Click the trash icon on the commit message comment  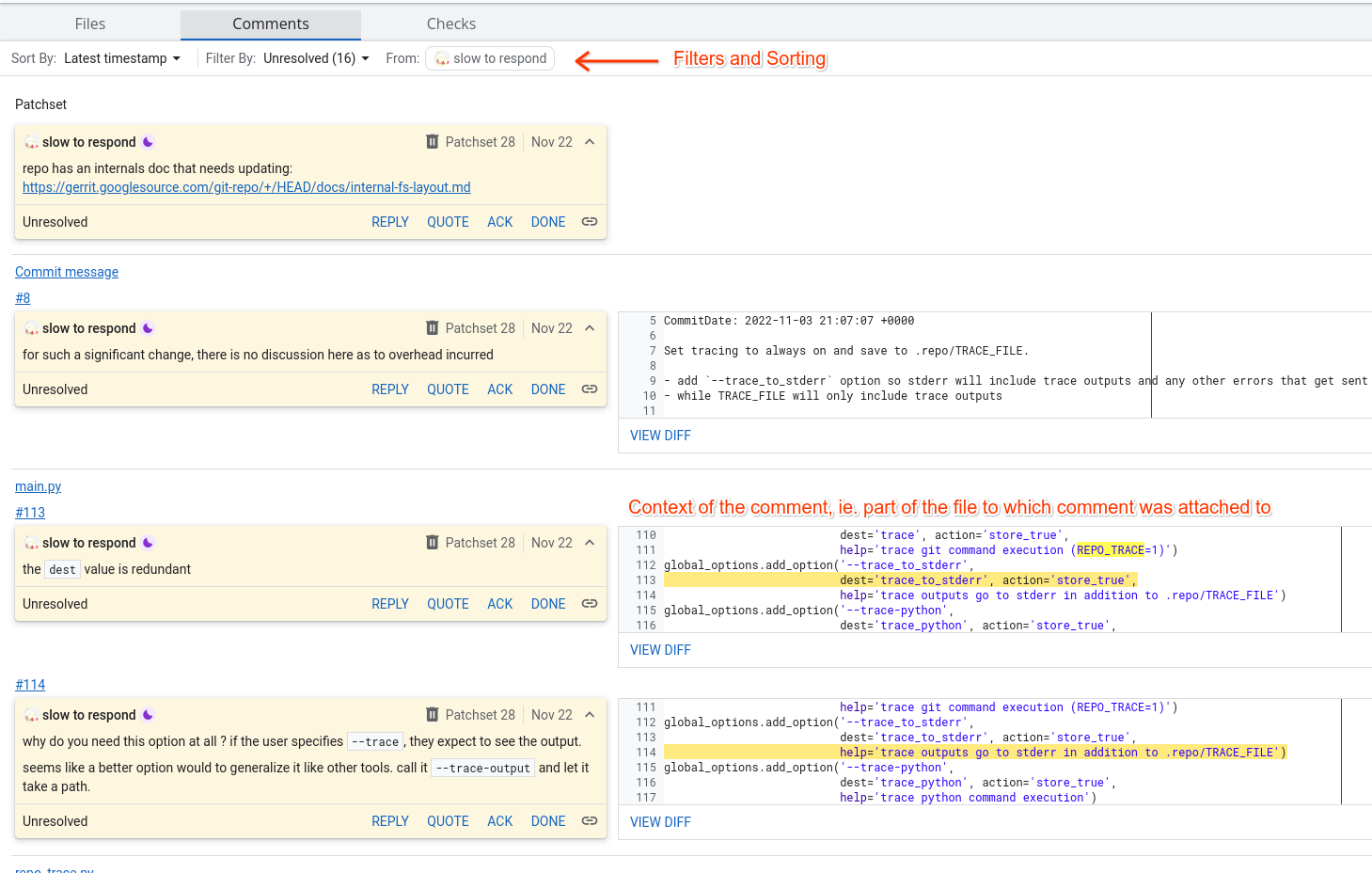[x=433, y=327]
